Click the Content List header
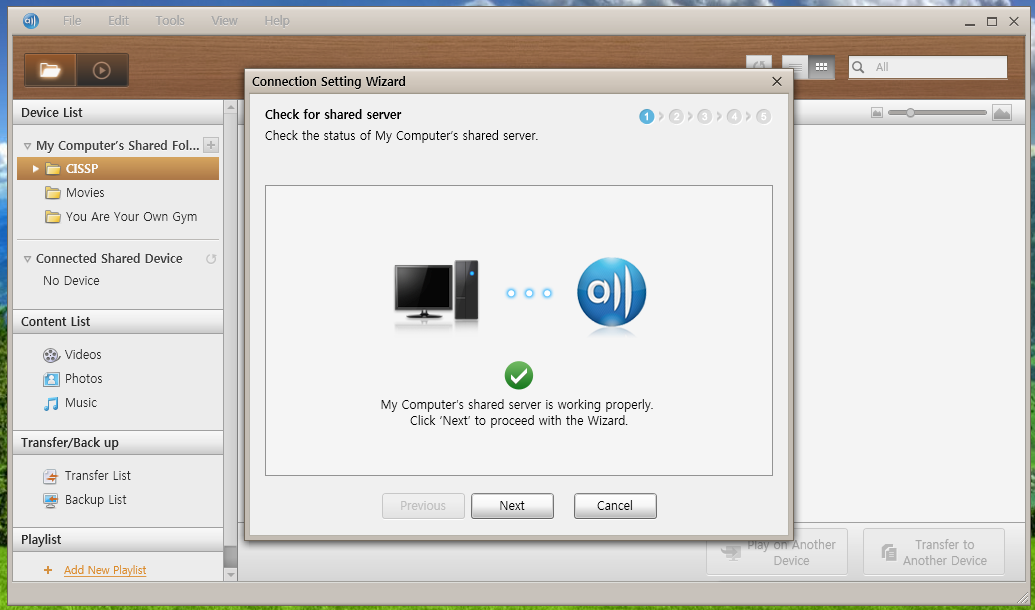1035x610 pixels. (118, 322)
